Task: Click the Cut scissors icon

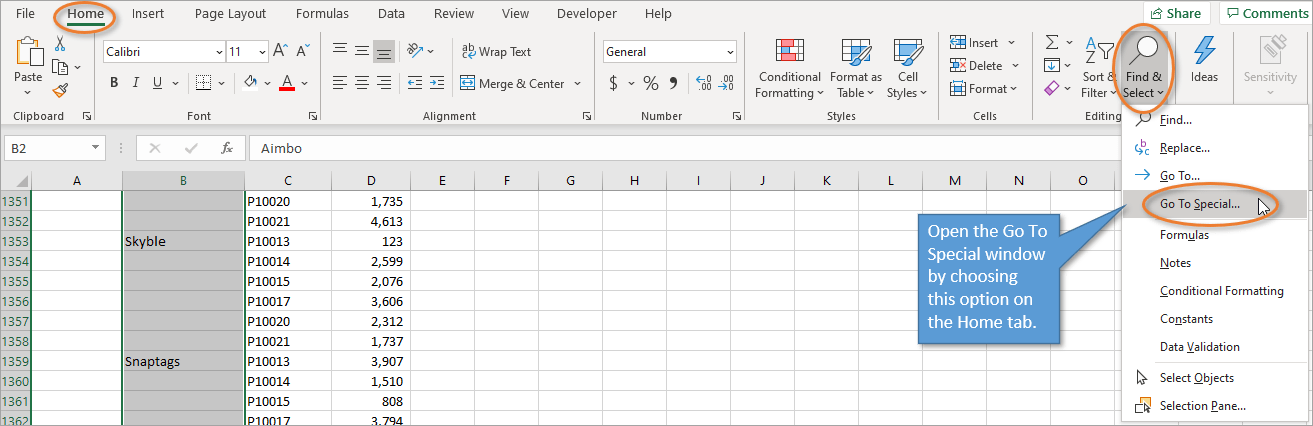Action: coord(60,44)
